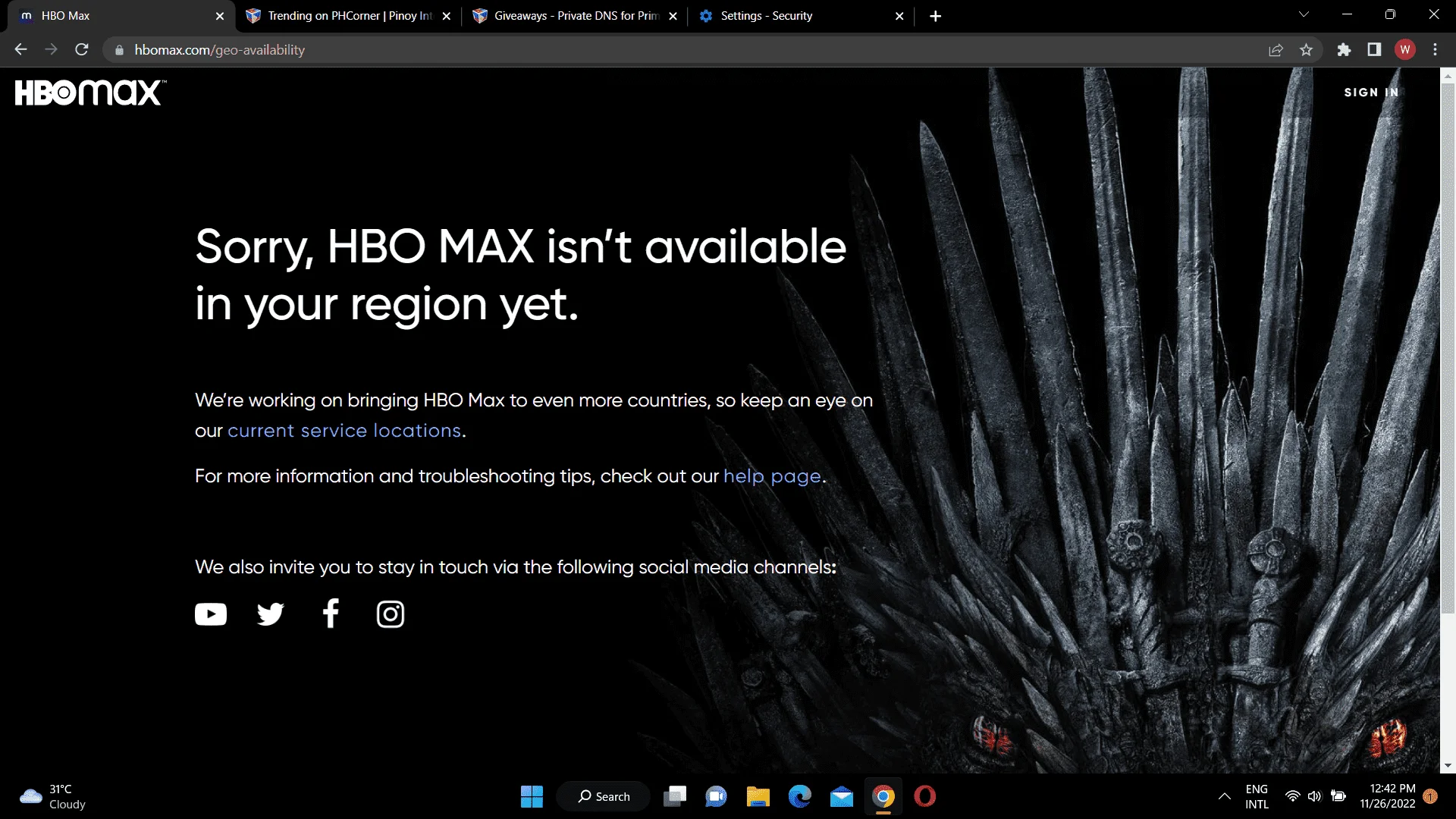Expand hidden system tray icons
This screenshot has width=1456, height=819.
[x=1224, y=796]
